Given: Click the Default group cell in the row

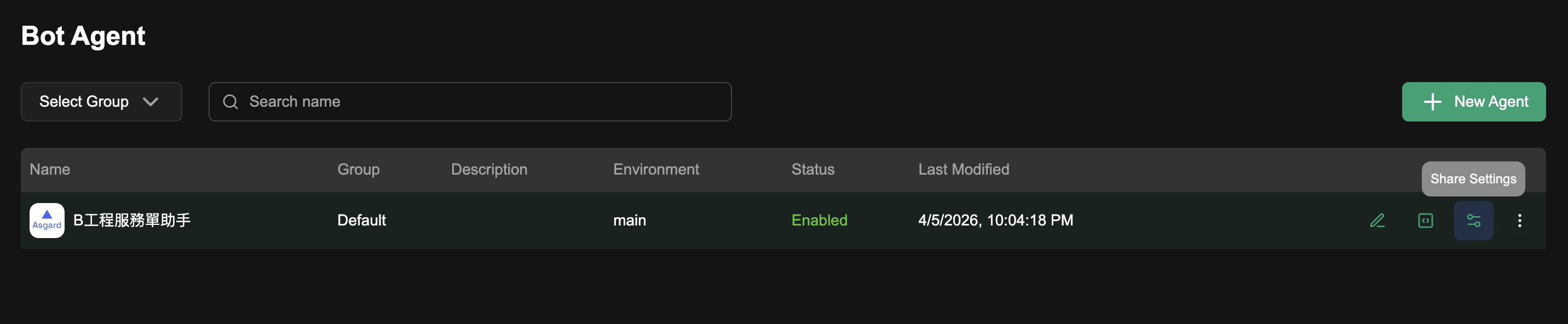Looking at the screenshot, I should [x=361, y=221].
